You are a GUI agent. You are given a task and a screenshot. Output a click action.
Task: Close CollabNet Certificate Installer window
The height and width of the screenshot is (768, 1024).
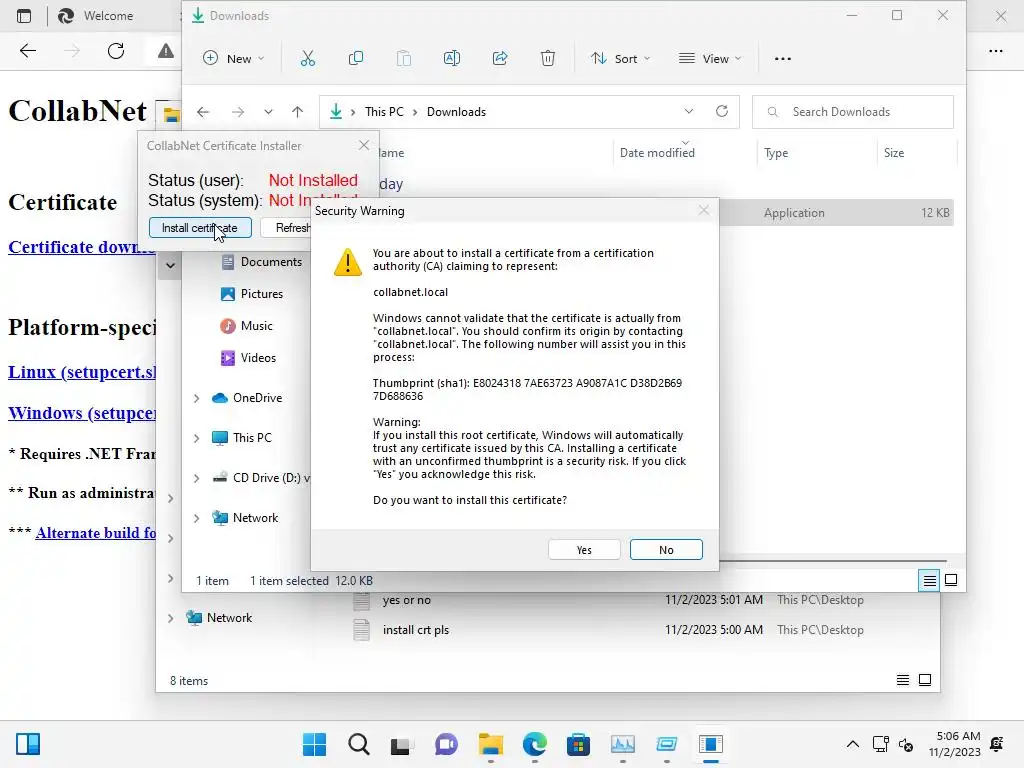tap(364, 145)
